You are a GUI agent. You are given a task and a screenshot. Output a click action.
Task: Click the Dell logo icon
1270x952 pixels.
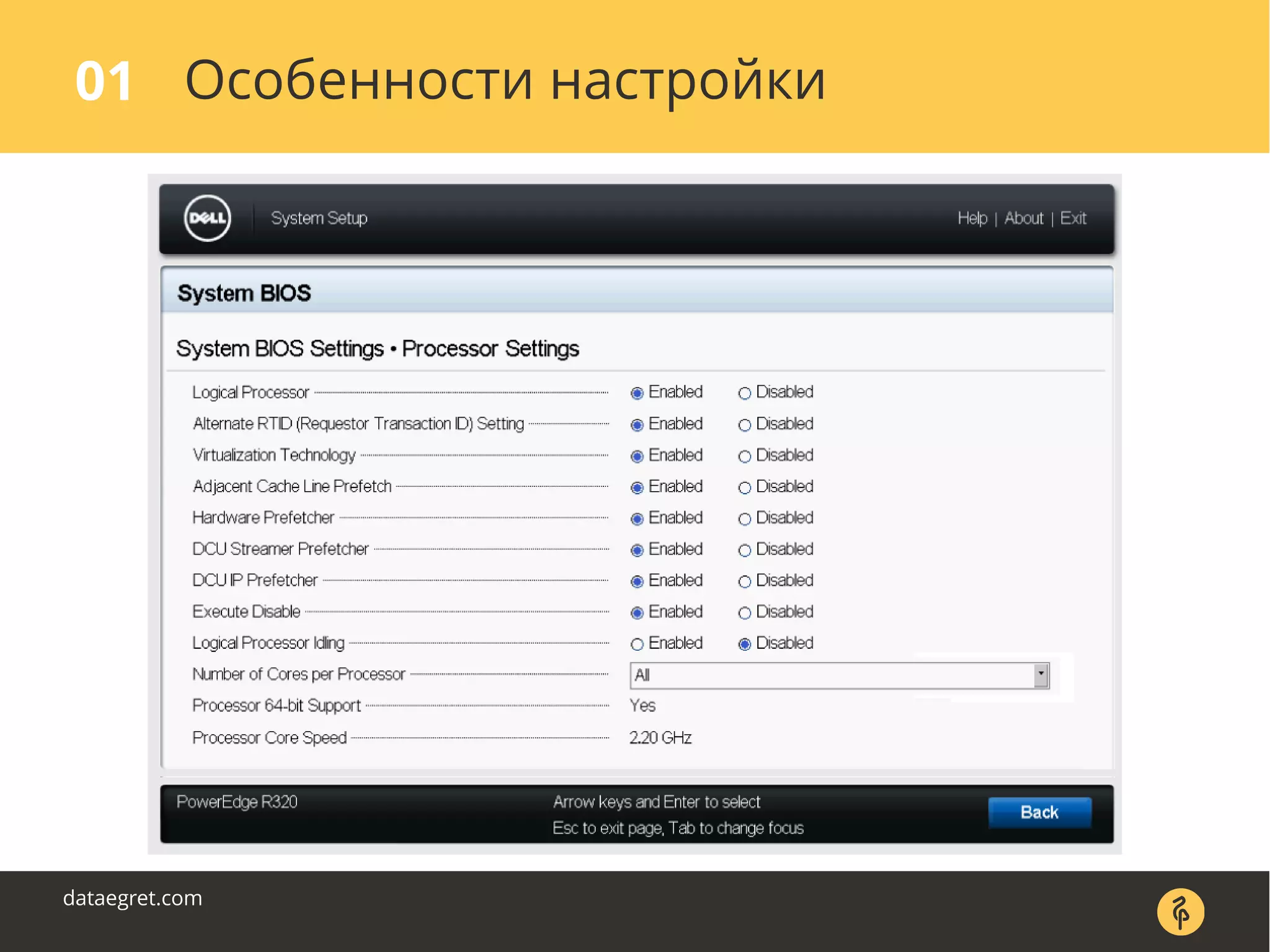click(208, 218)
